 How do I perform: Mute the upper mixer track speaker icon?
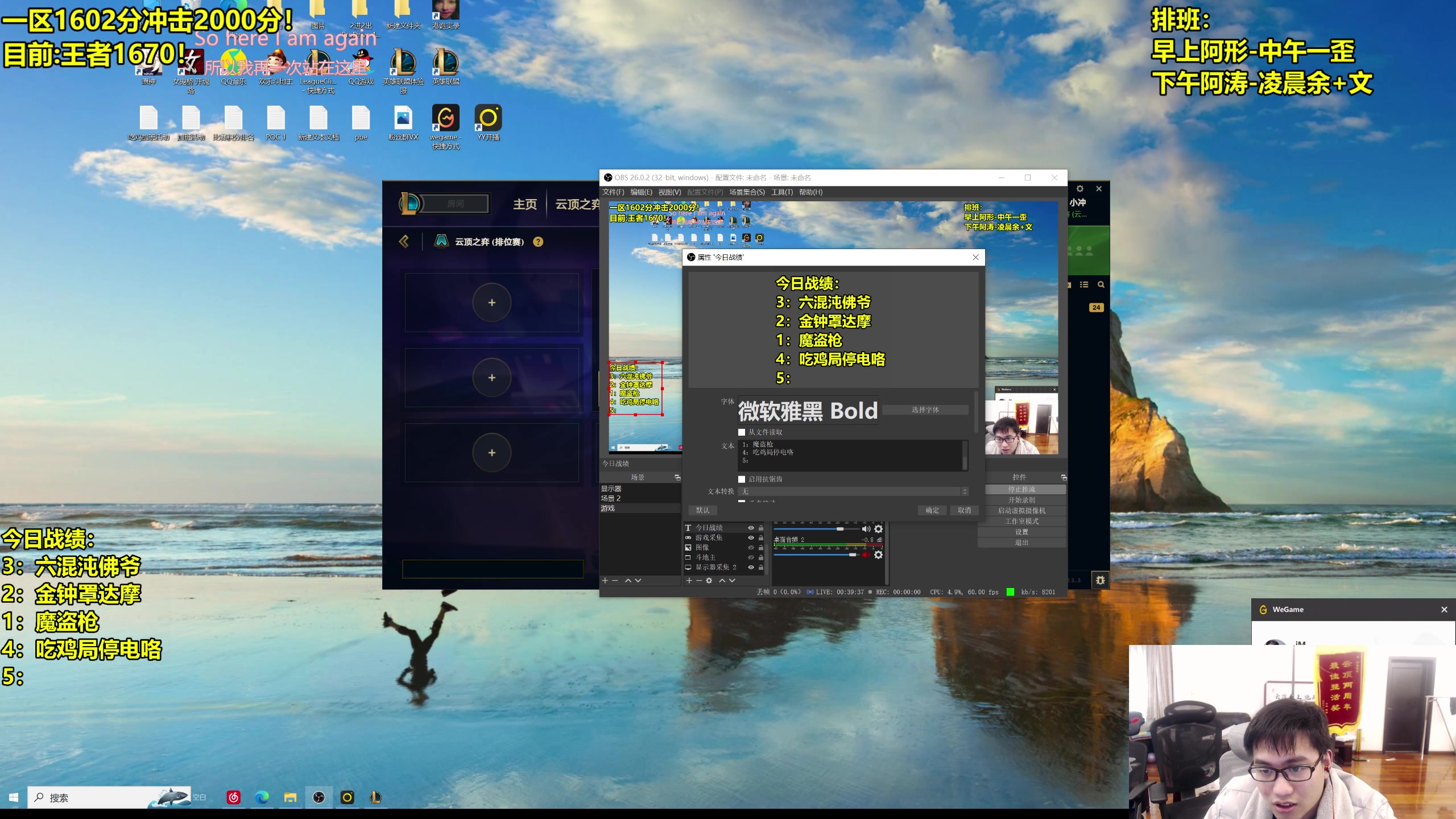[x=866, y=529]
